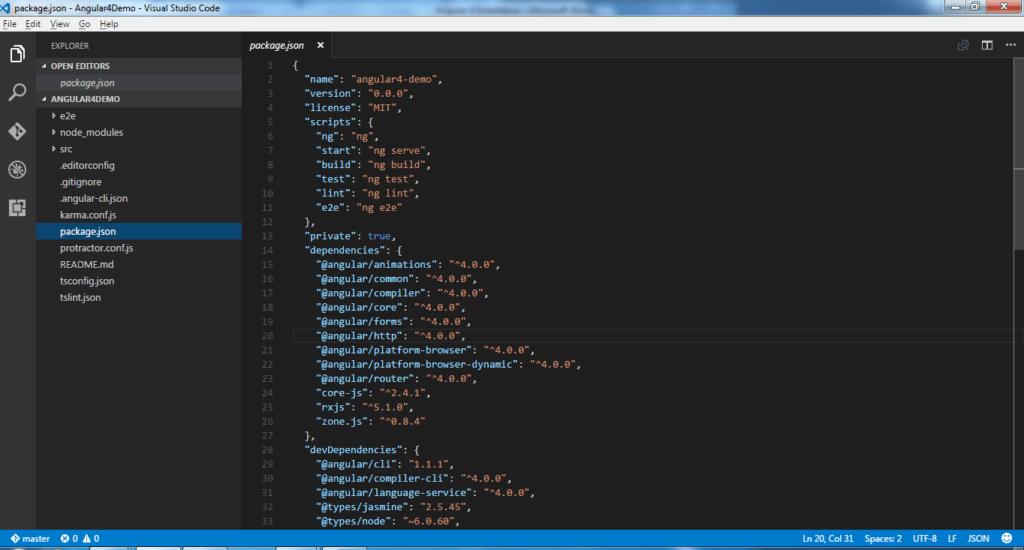Viewport: 1024px width, 550px height.
Task: Expand the e2e folder
Action: pyautogui.click(x=54, y=116)
